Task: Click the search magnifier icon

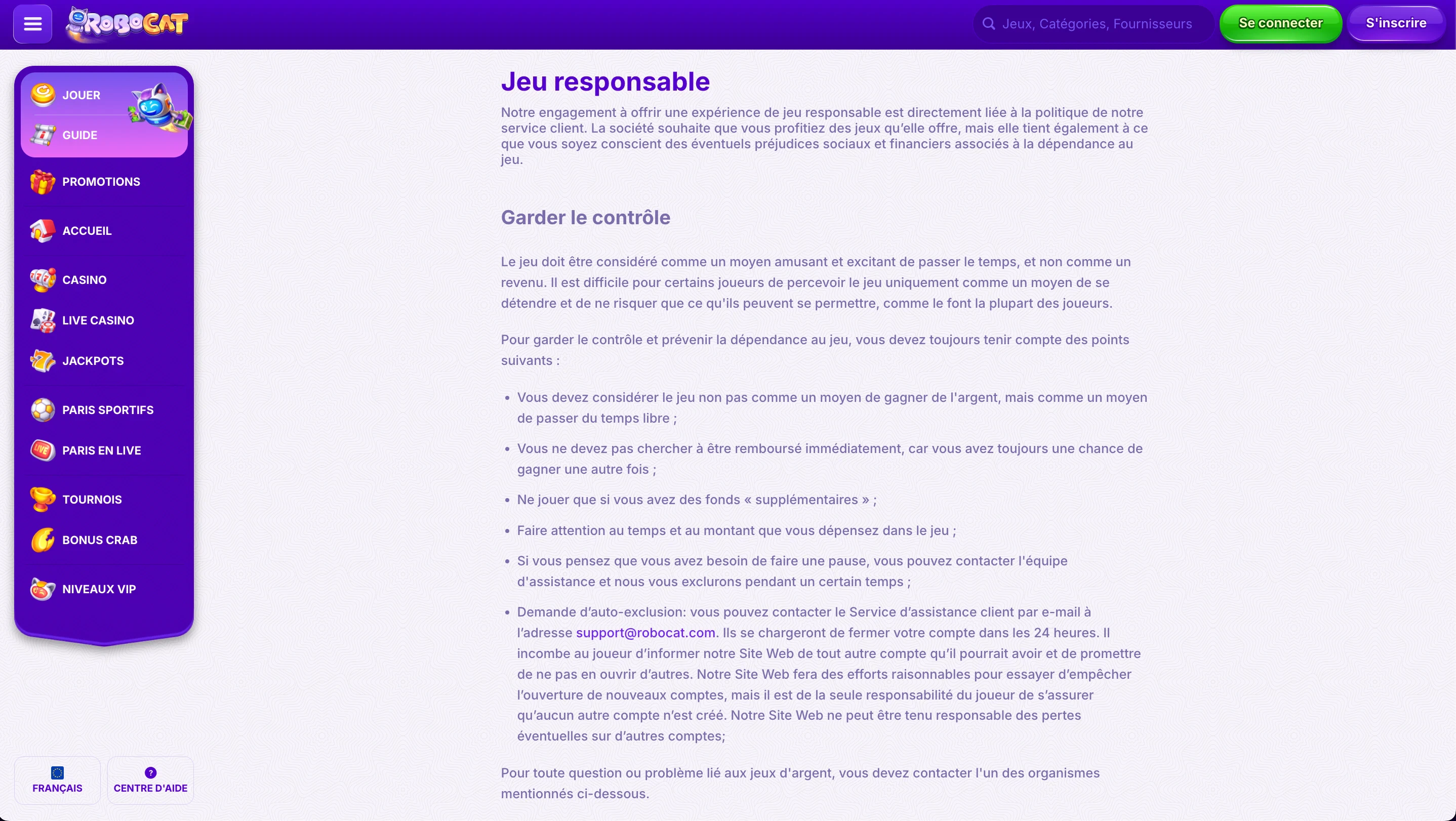Action: click(x=989, y=24)
